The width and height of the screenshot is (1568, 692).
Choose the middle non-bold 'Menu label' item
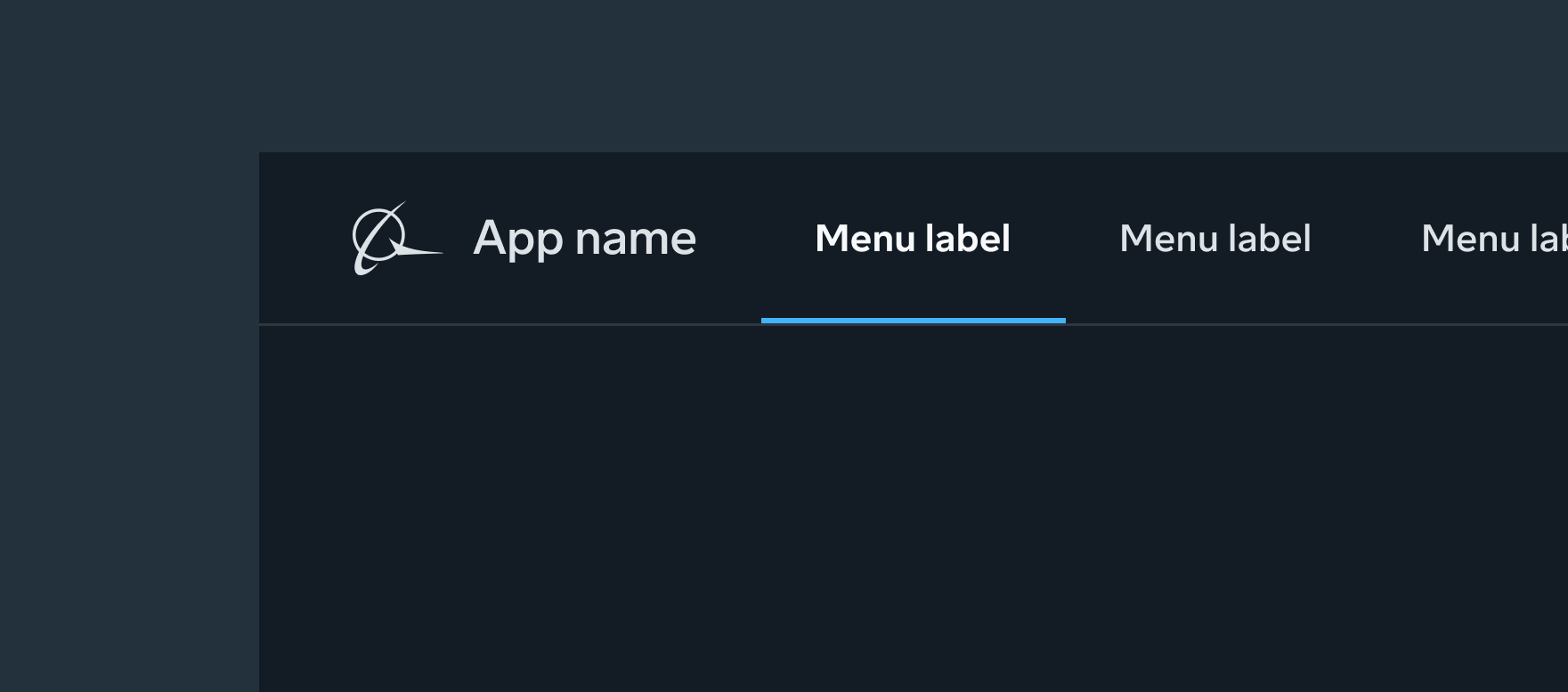(1215, 239)
